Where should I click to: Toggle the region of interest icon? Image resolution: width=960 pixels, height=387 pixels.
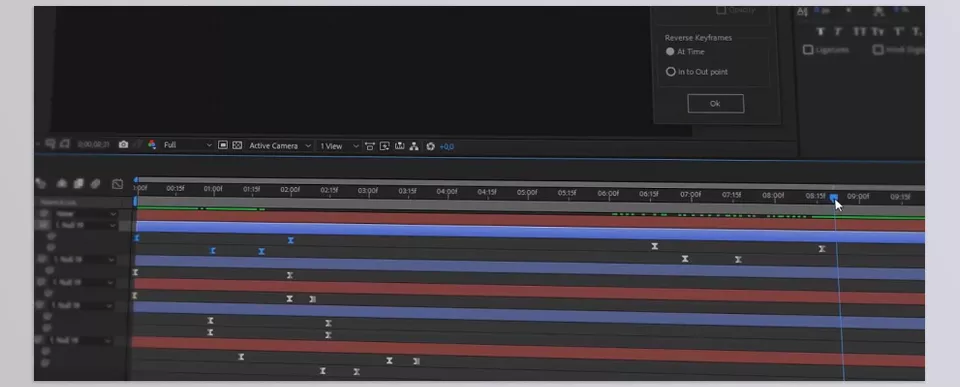coord(223,145)
